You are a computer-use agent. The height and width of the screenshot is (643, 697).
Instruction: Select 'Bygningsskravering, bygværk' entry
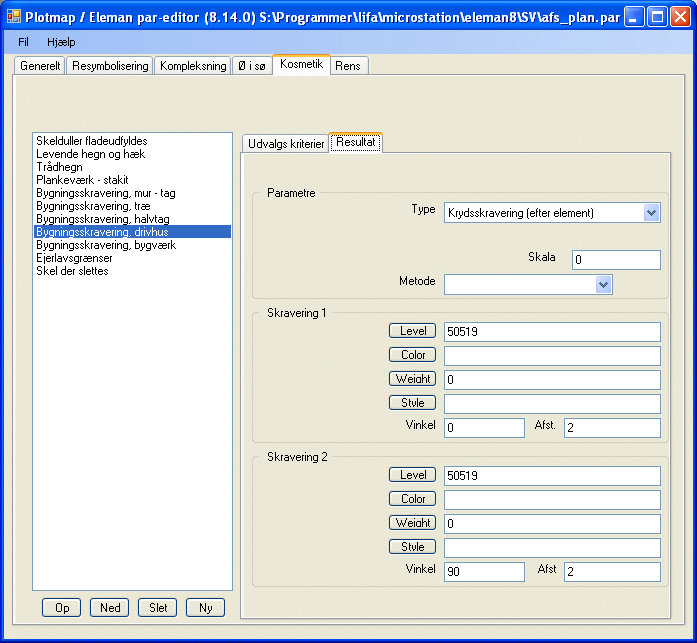tap(132, 245)
